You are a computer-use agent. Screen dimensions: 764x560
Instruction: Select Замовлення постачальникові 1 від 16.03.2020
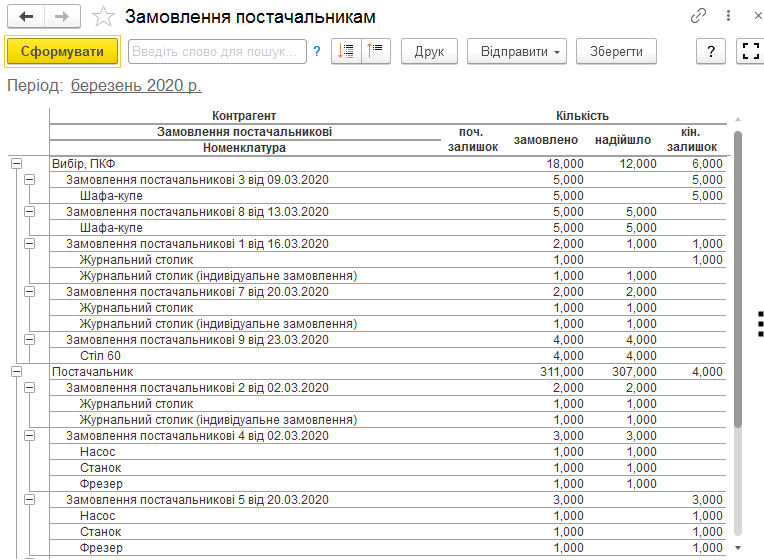tap(197, 244)
